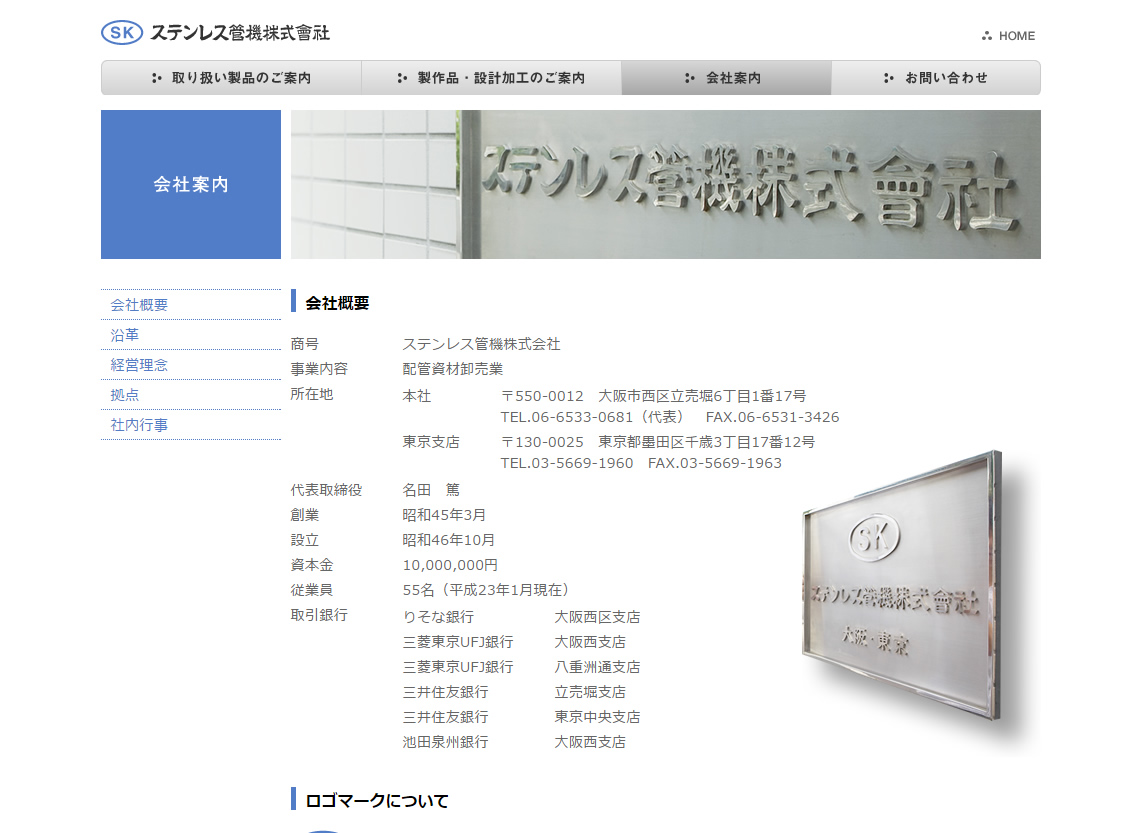This screenshot has height=833, width=1140.
Task: Click the 資本金 label
Action: click(x=312, y=565)
